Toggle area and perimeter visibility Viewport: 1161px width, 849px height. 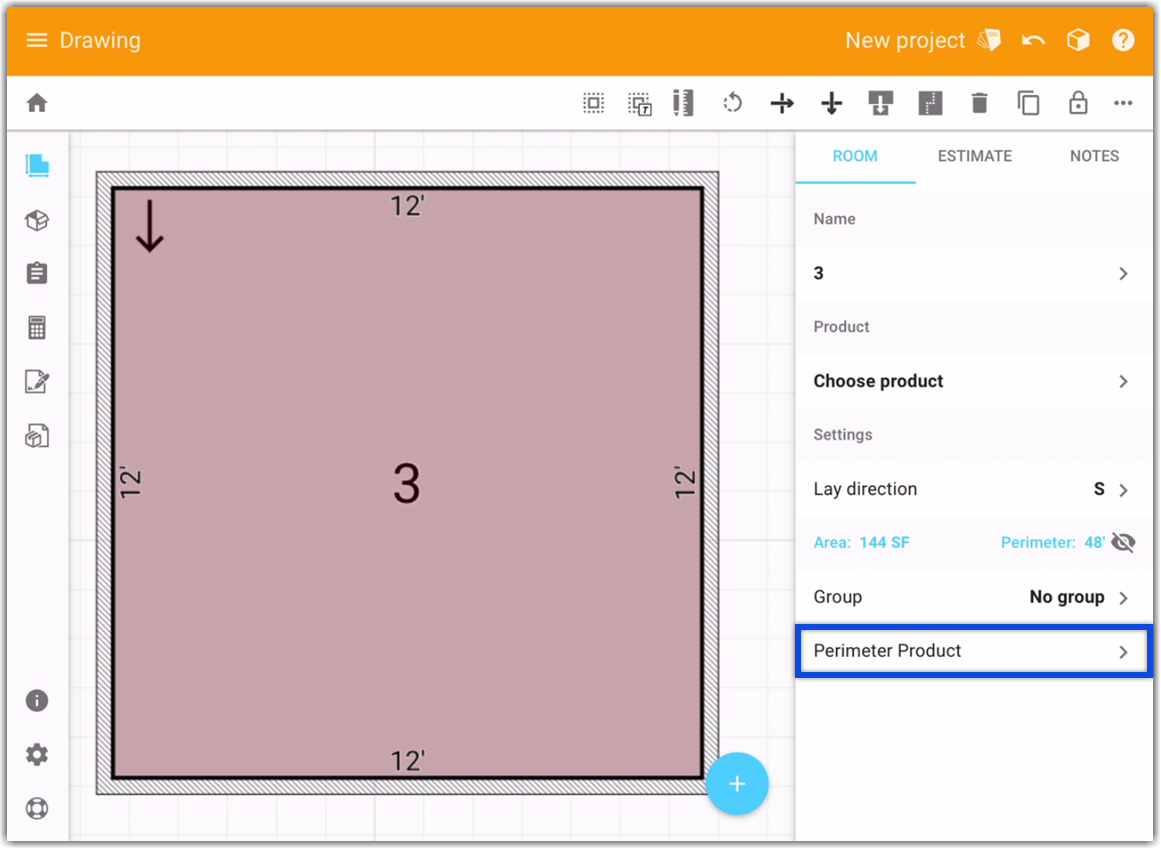tap(1123, 543)
